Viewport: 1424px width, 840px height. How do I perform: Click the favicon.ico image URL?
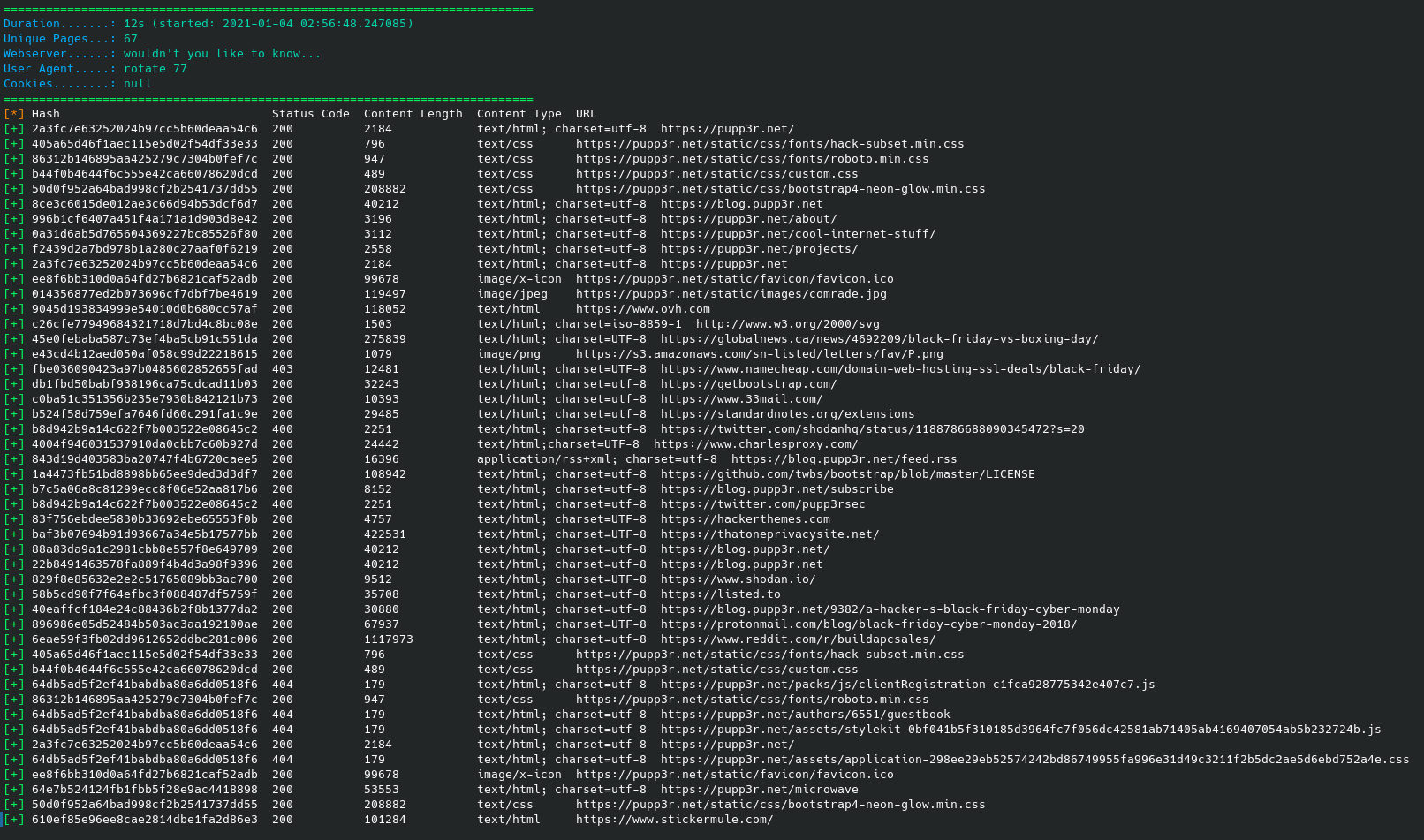click(x=734, y=278)
